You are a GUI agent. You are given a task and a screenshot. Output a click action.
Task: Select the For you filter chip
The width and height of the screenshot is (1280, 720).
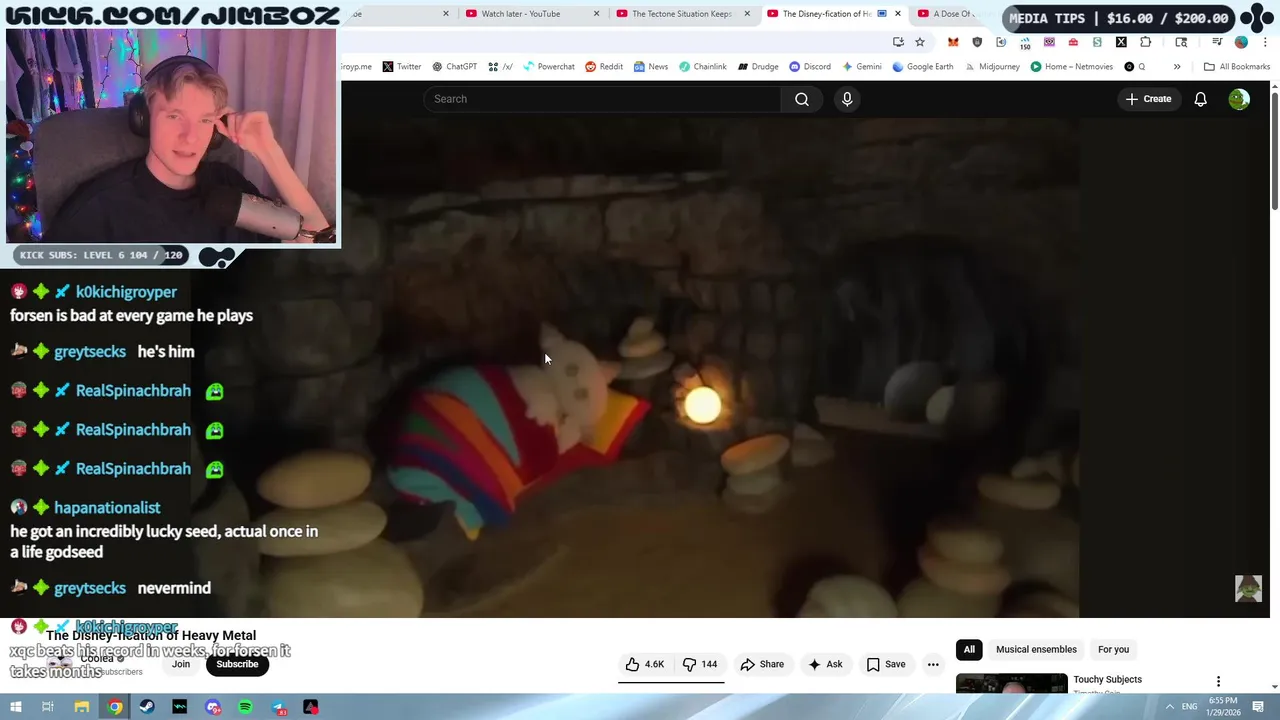[x=1113, y=649]
